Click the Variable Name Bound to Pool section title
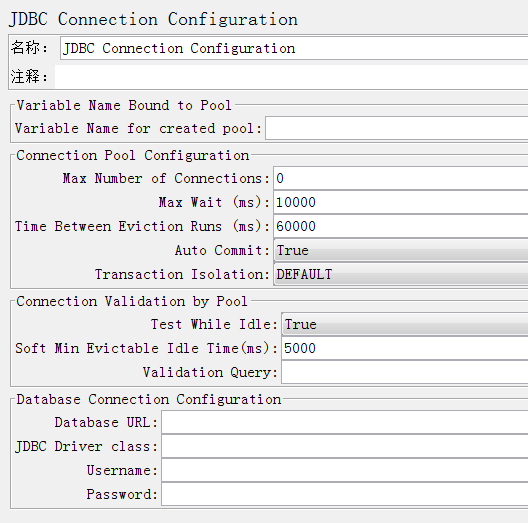The height and width of the screenshot is (523, 528). coord(124,105)
